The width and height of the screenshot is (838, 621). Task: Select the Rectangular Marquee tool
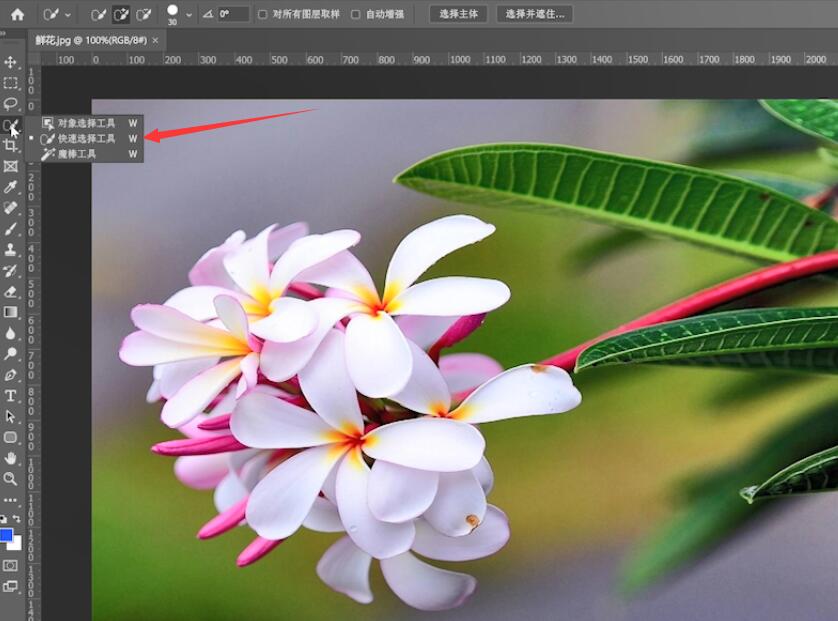click(10, 83)
